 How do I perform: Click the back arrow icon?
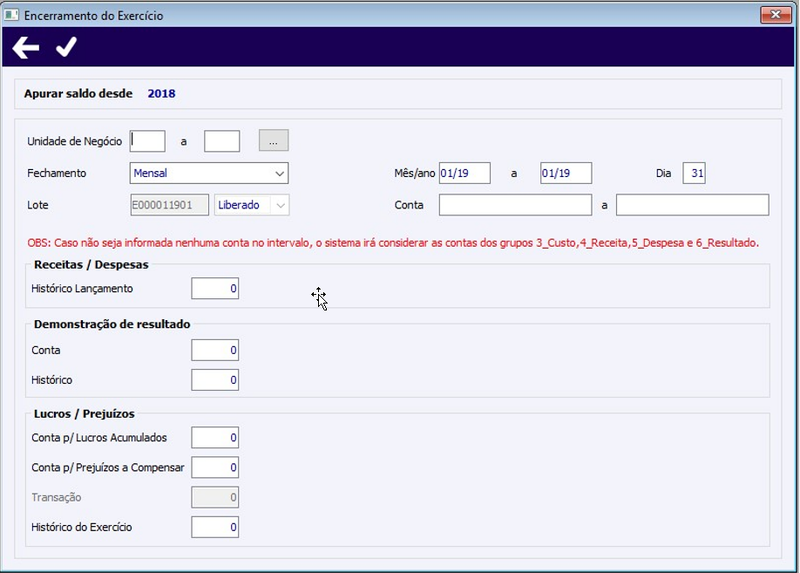26,48
